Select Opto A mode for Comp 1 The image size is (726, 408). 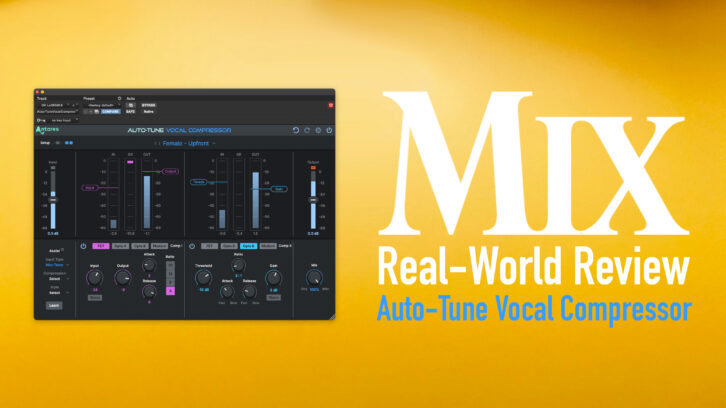[x=120, y=246]
